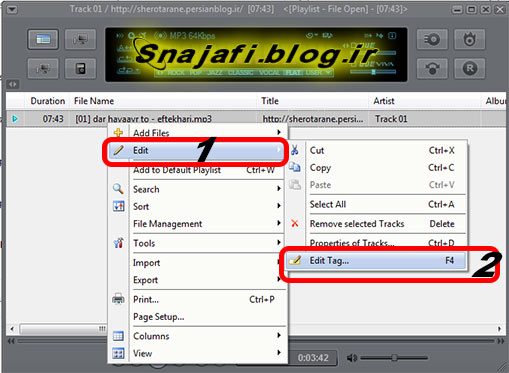Open the playlist editor button
509x373 pixels.
tap(43, 39)
